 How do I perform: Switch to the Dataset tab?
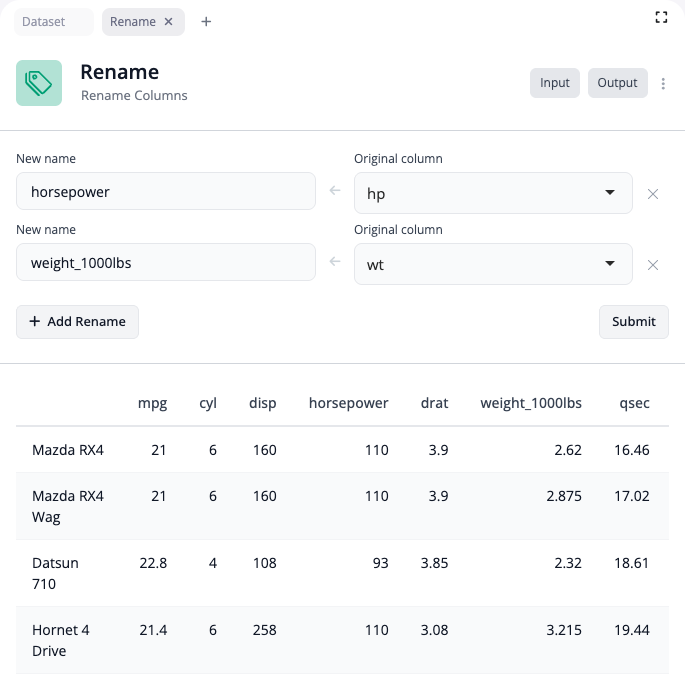click(44, 22)
